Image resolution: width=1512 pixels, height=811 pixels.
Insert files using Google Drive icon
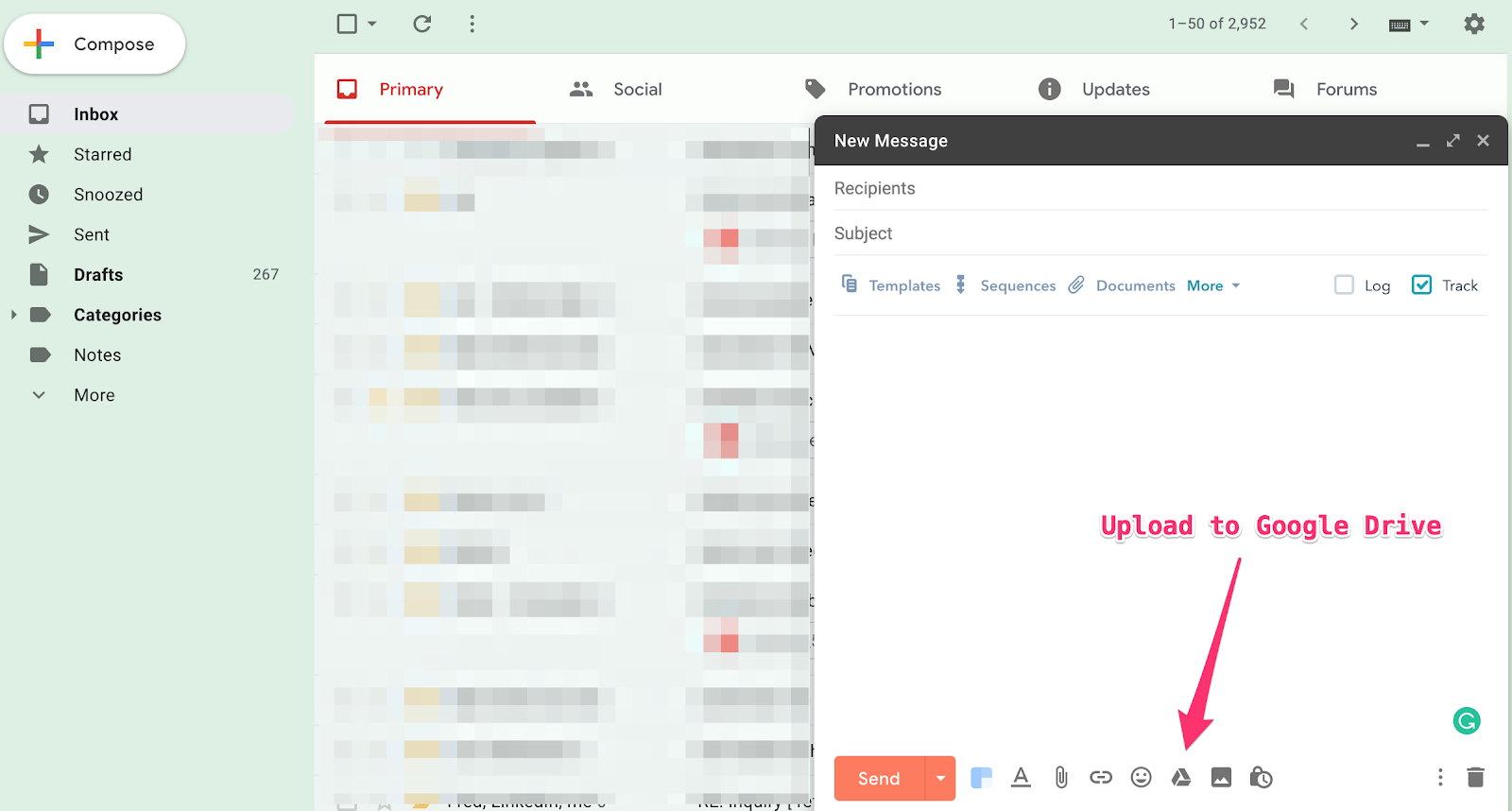tap(1180, 778)
